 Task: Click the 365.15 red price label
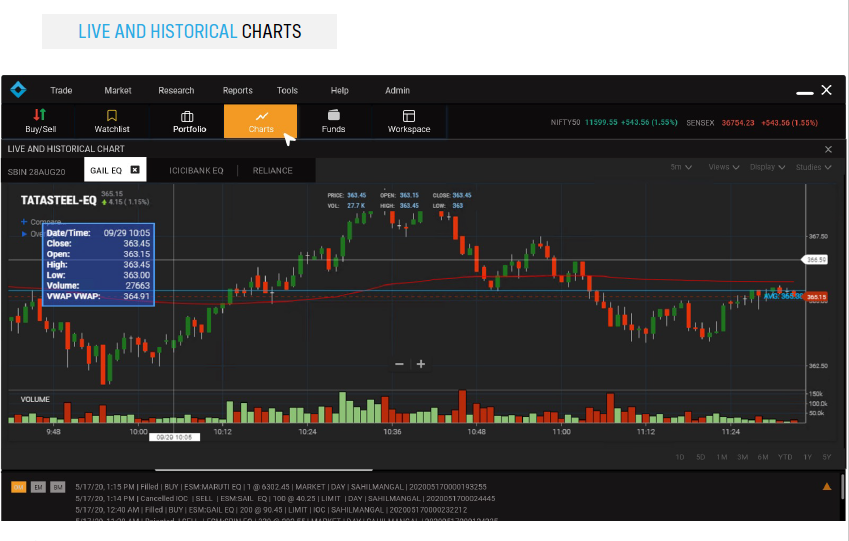click(816, 297)
